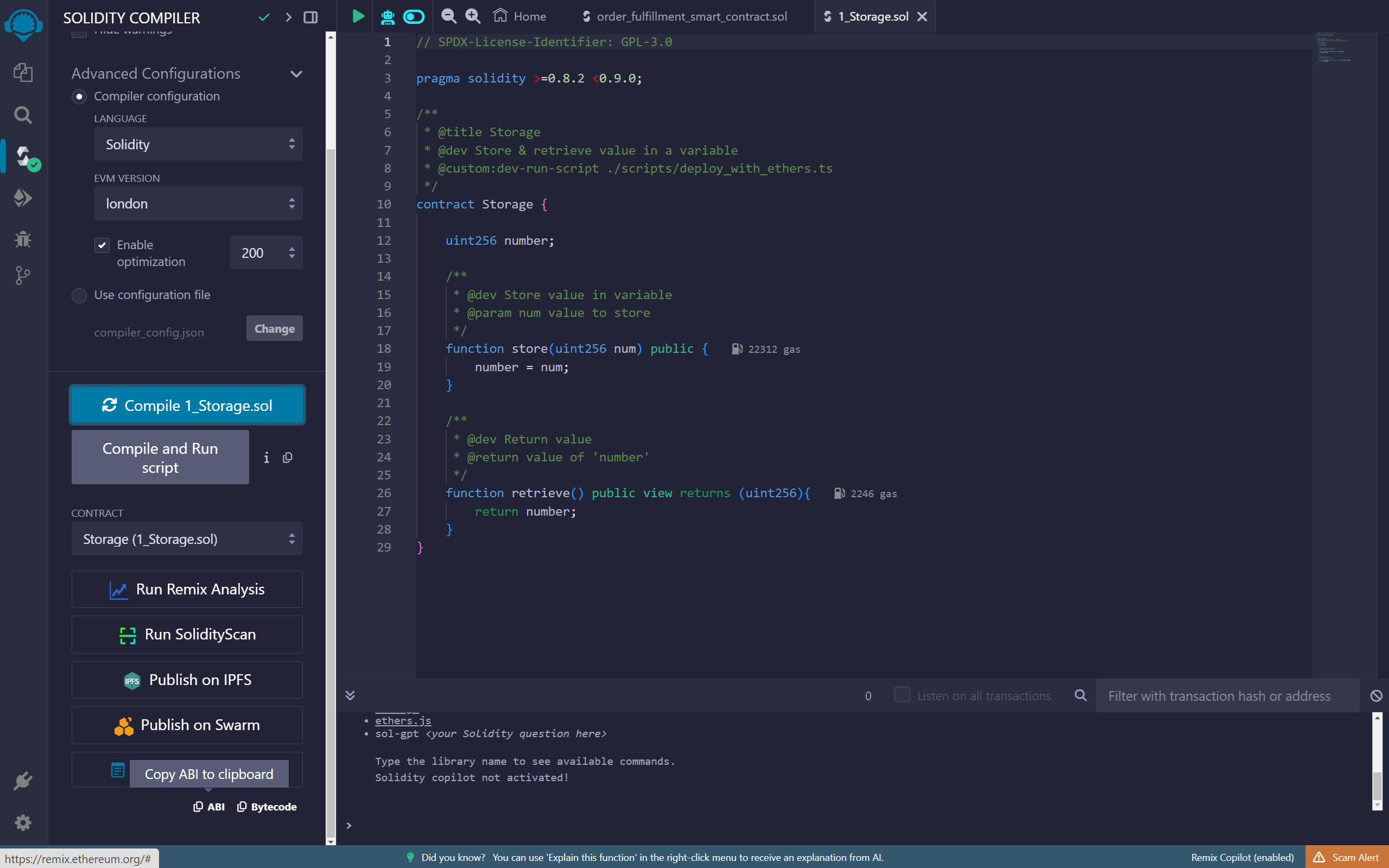Click the gas pump icon on store function
The image size is (1389, 868).
click(x=737, y=349)
